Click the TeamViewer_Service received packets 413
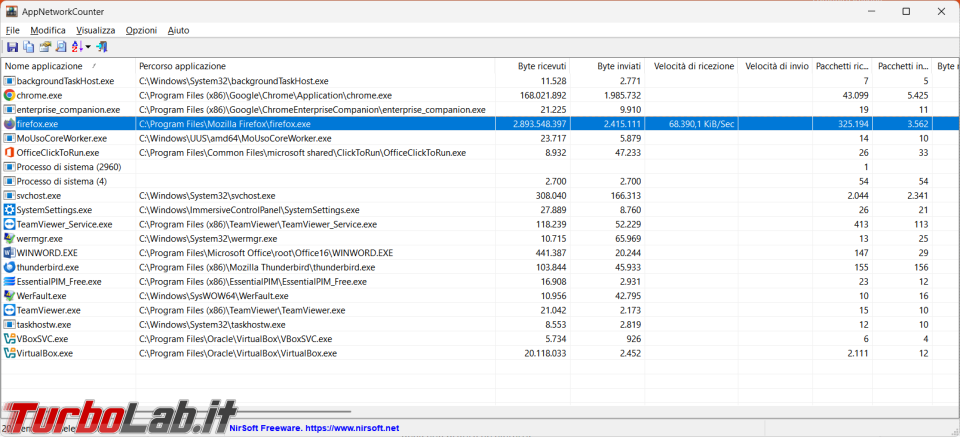Screen dimensions: 960x437 [x=861, y=224]
